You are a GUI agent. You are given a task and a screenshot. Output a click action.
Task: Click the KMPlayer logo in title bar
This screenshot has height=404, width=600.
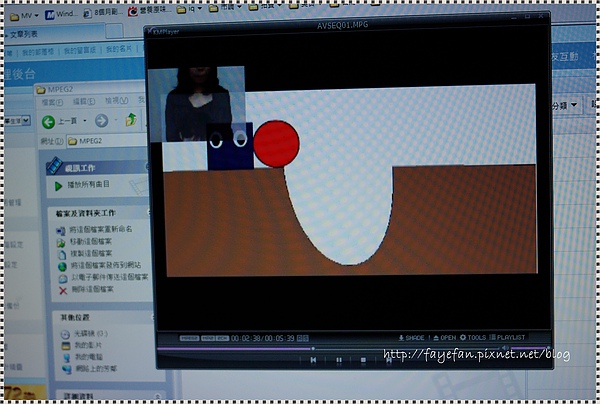[x=163, y=31]
